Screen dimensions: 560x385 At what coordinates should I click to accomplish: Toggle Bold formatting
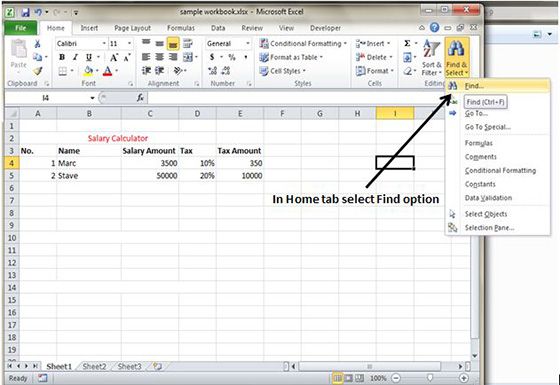tap(62, 57)
